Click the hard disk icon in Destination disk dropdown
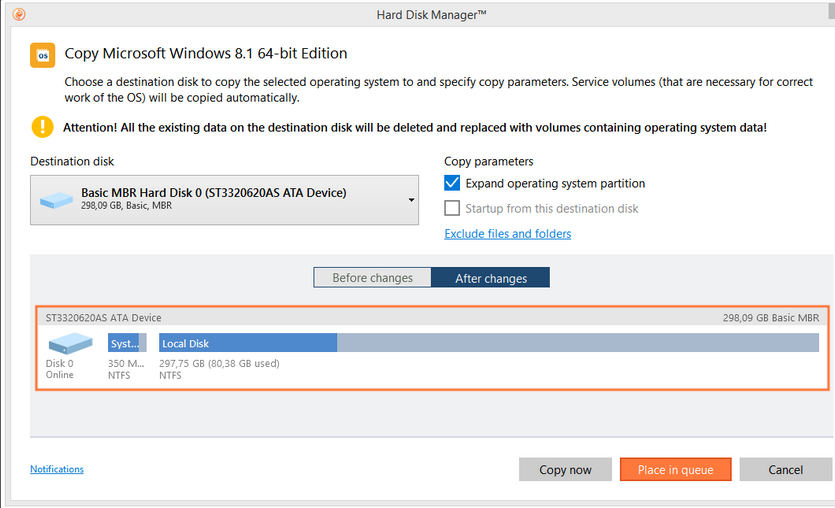The width and height of the screenshot is (835, 508). 56,200
